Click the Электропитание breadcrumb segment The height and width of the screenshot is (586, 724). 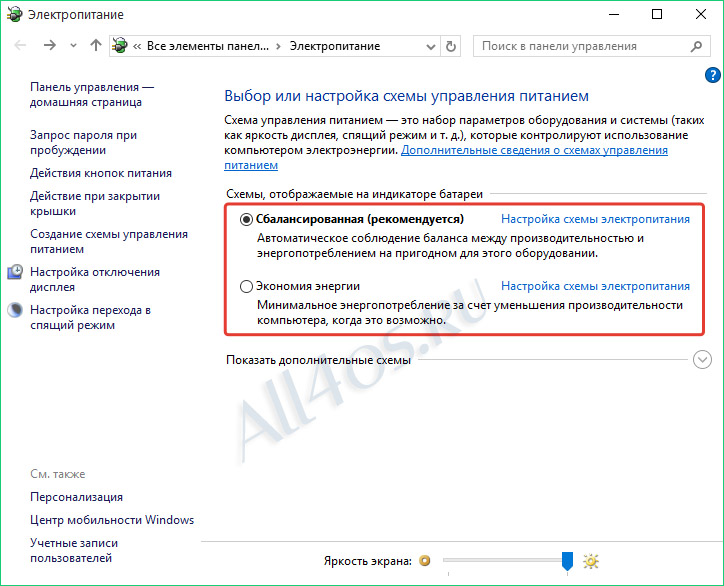coord(335,46)
